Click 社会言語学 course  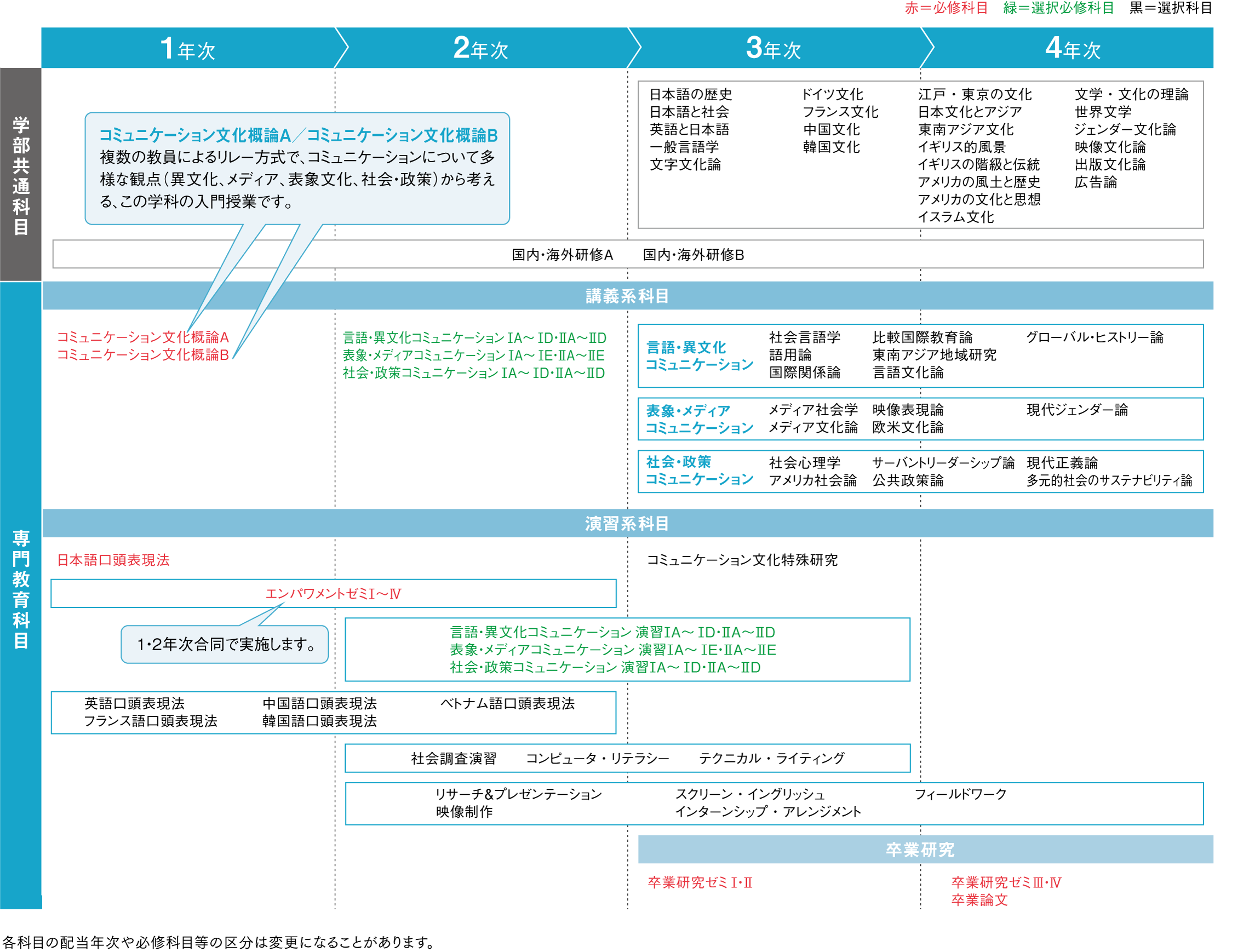(804, 338)
